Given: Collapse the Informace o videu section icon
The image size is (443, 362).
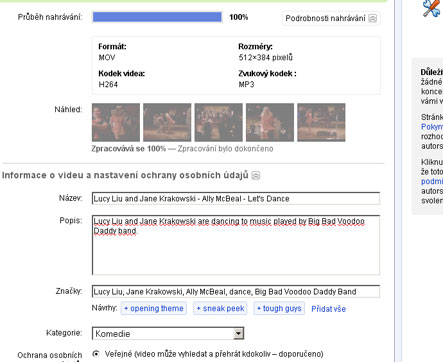Looking at the screenshot, I should tap(256, 175).
